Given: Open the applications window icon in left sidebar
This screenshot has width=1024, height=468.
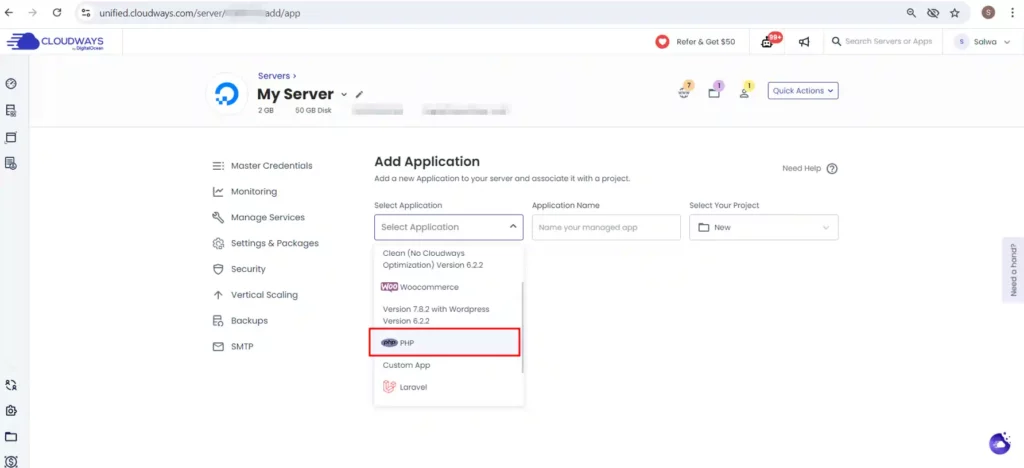Looking at the screenshot, I should (10, 137).
